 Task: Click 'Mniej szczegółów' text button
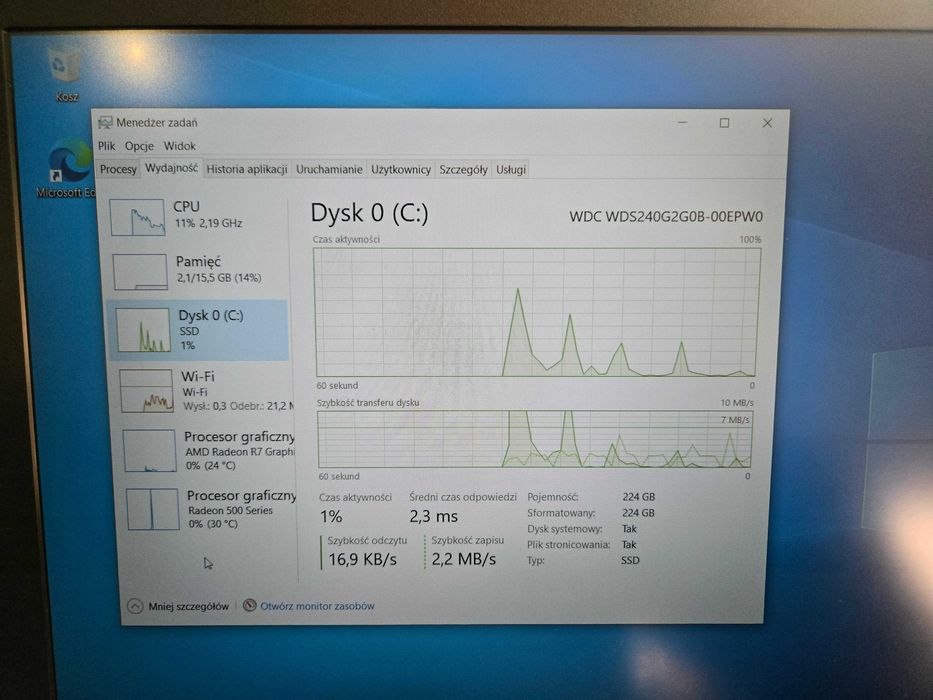click(189, 607)
